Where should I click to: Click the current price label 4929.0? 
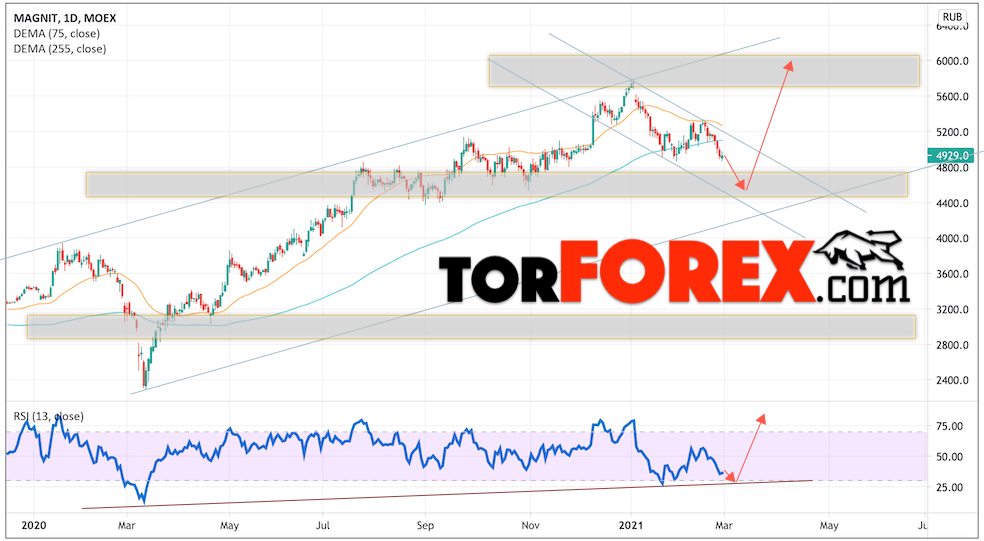pos(951,155)
